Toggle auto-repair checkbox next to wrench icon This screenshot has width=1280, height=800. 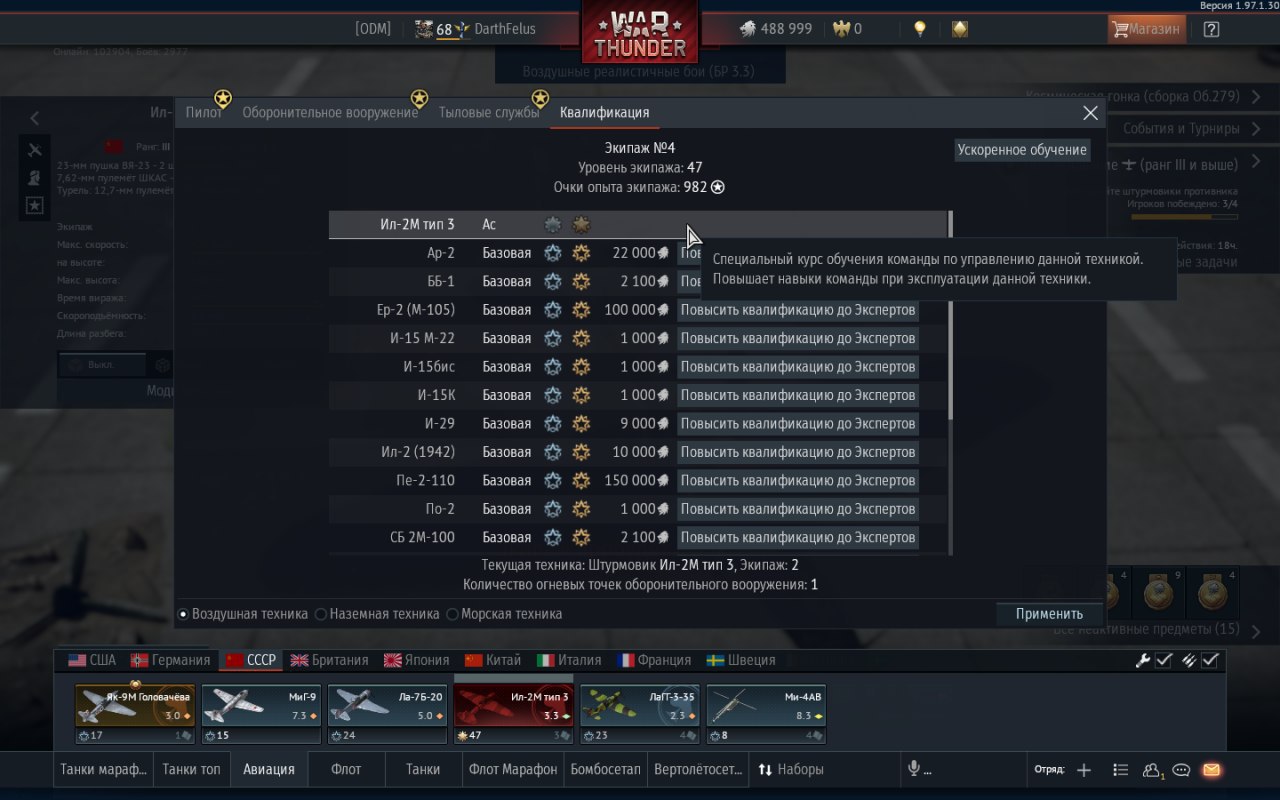[1164, 660]
